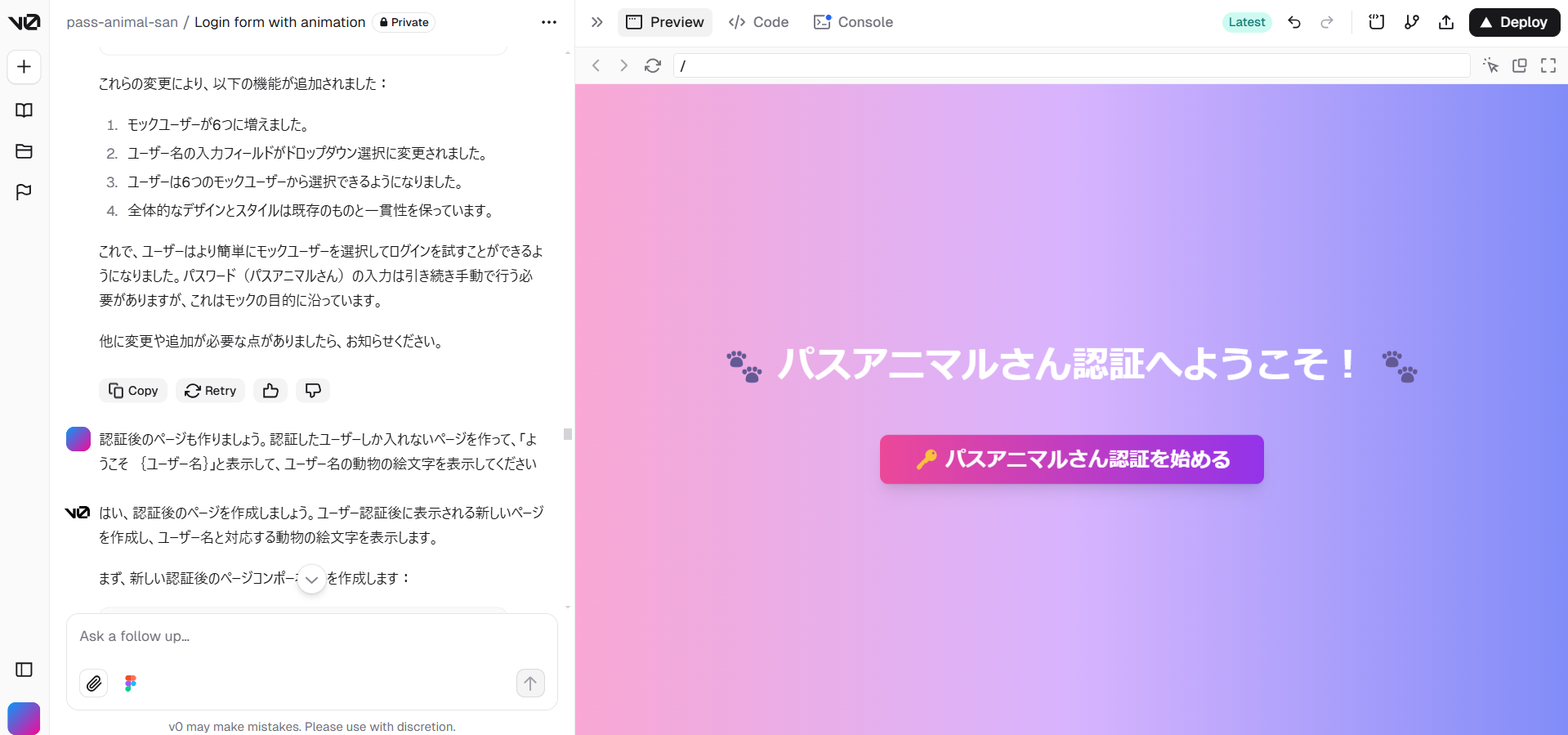
Task: Give thumbs down on the response
Action: (313, 391)
